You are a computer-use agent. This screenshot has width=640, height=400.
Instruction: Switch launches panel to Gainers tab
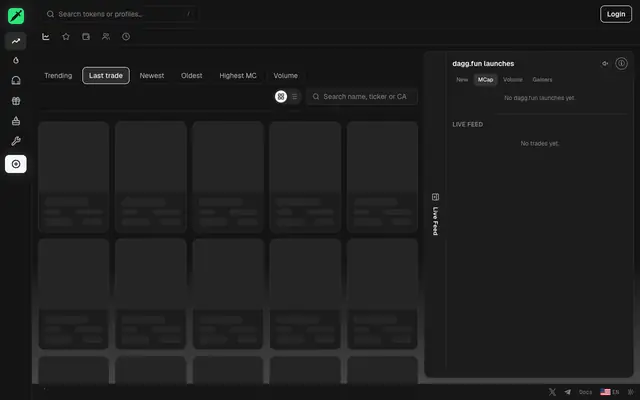click(542, 80)
